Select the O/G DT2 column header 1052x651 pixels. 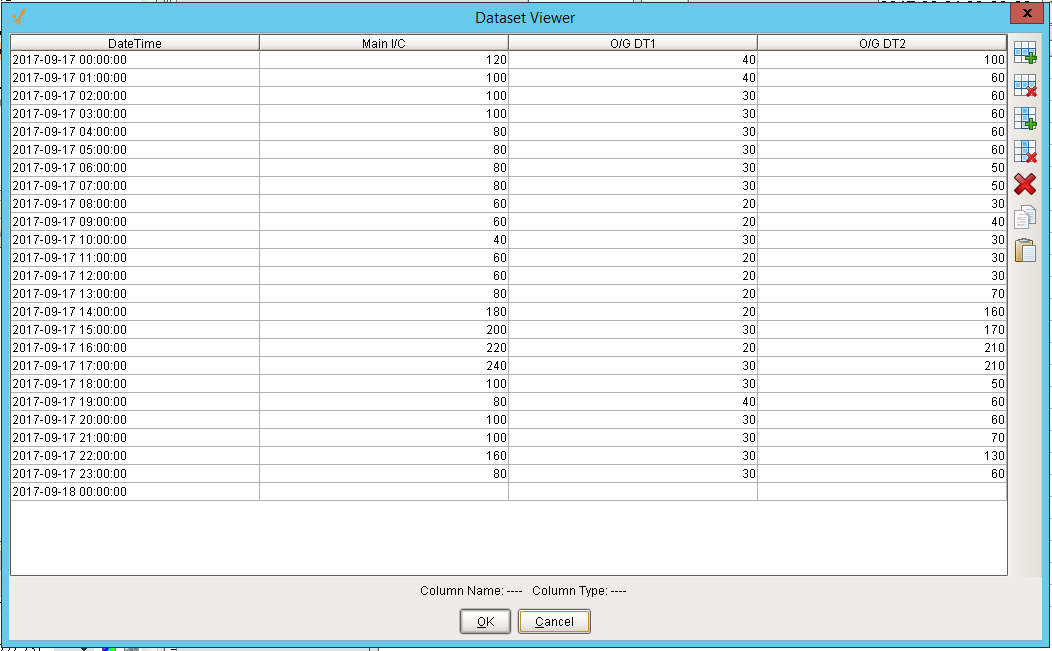(882, 43)
